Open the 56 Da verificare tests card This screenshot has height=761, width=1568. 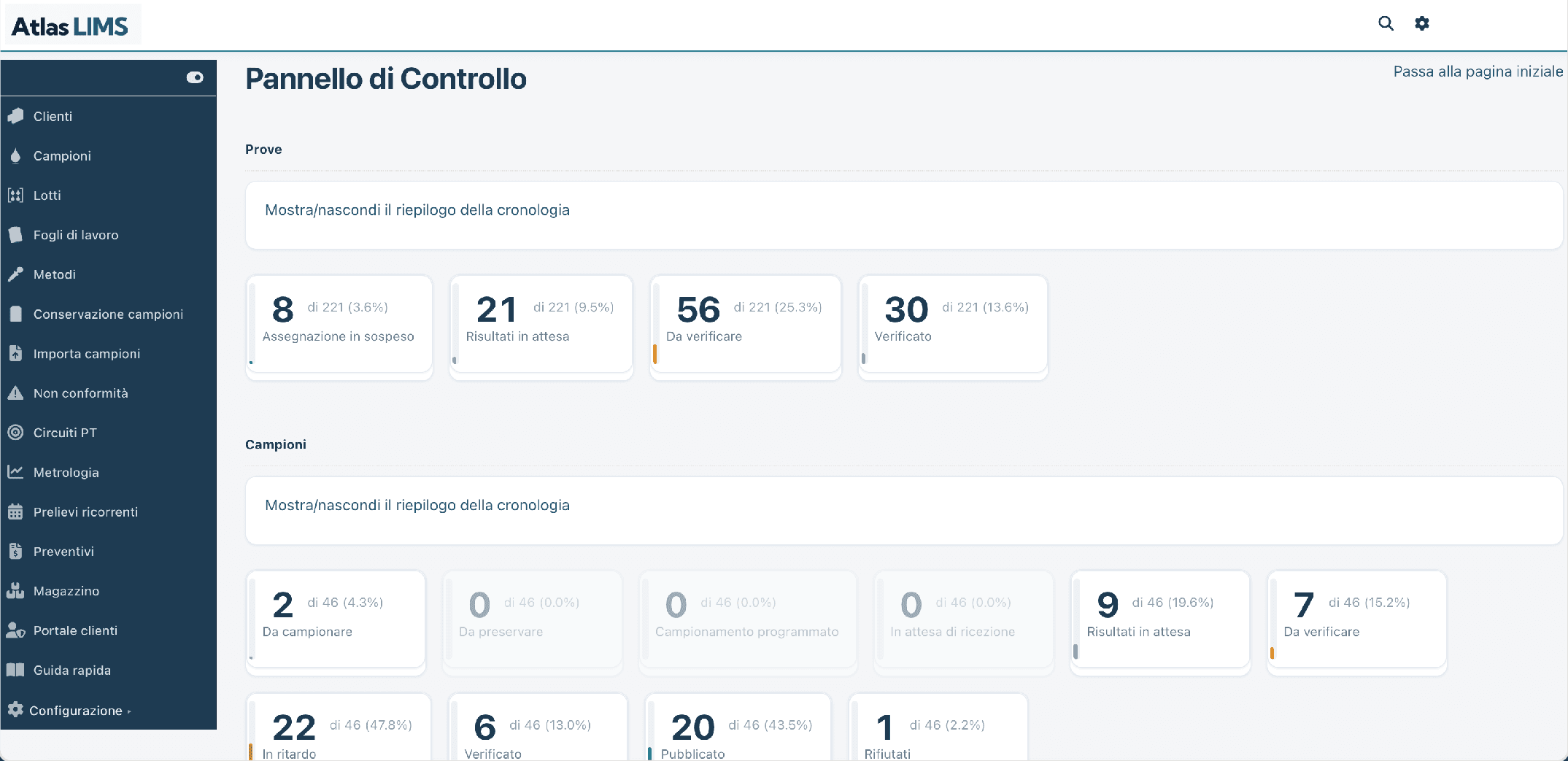(x=746, y=325)
